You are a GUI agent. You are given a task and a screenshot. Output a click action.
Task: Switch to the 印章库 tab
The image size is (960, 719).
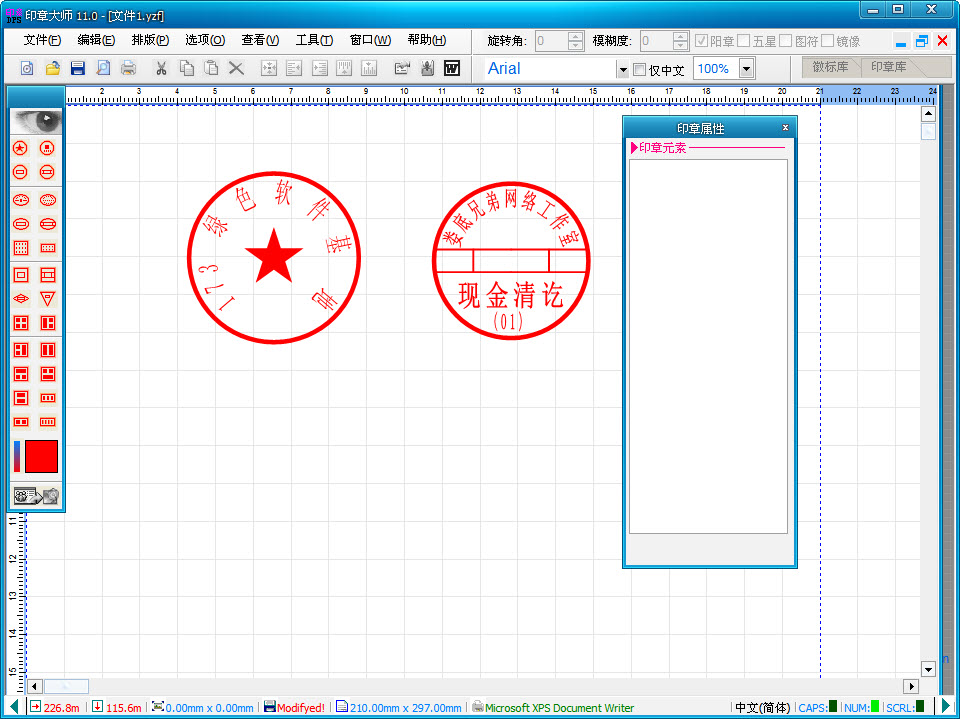888,67
